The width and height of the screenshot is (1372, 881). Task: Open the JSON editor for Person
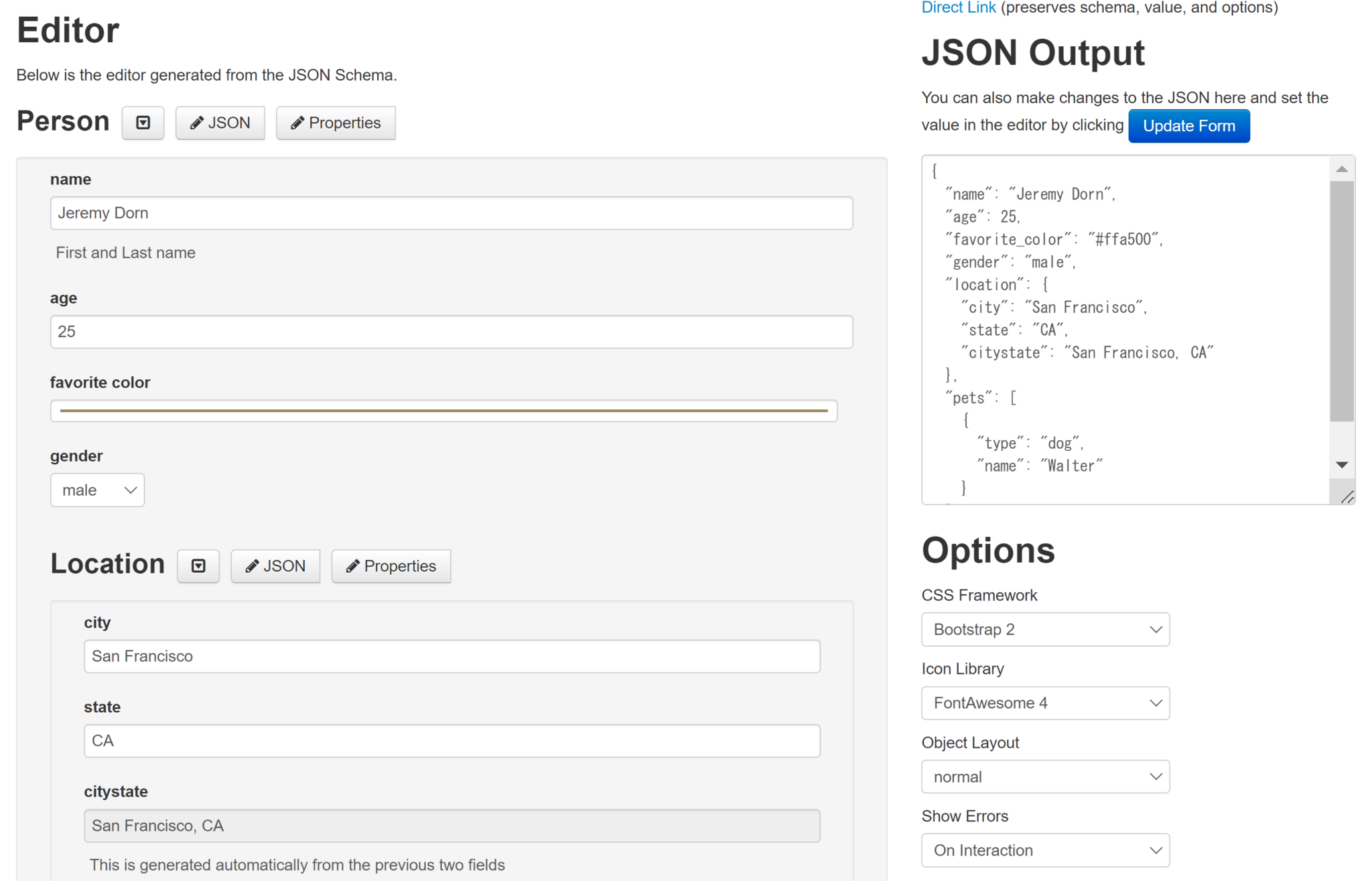[220, 123]
